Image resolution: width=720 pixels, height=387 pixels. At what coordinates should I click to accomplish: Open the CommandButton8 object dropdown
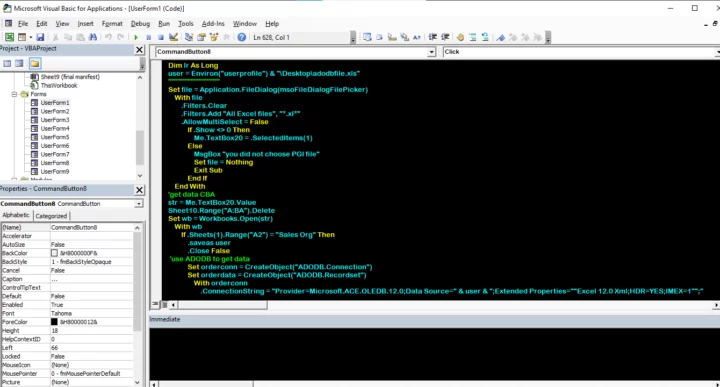pos(431,52)
